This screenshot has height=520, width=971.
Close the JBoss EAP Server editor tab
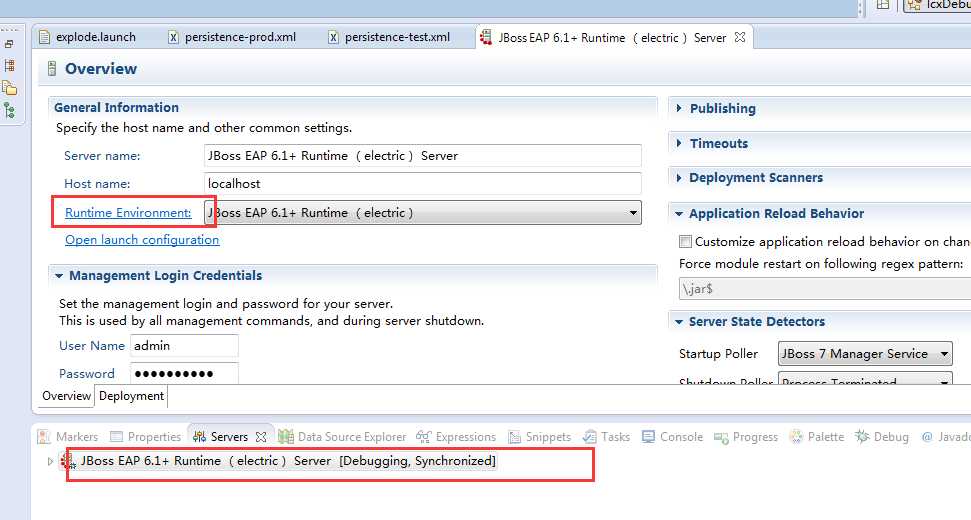[x=739, y=37]
